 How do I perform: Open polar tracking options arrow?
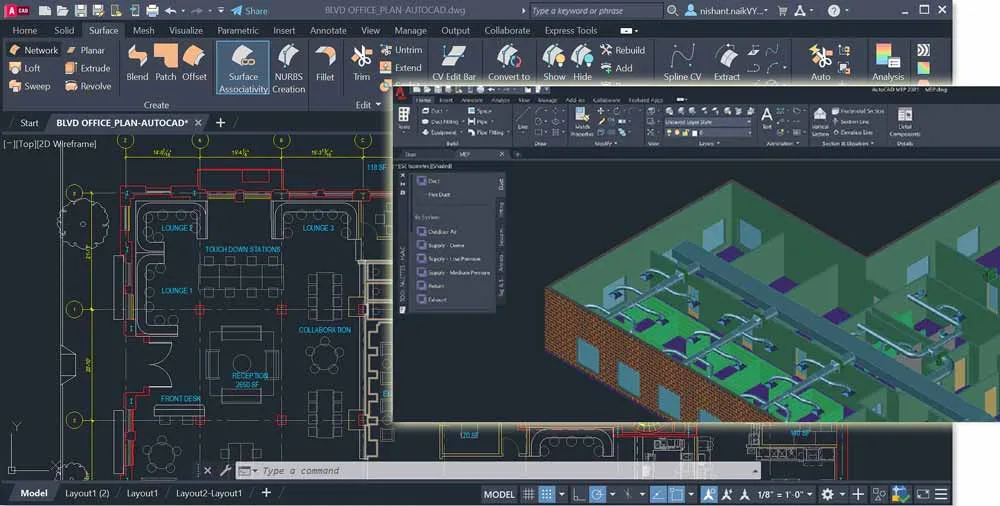point(612,494)
